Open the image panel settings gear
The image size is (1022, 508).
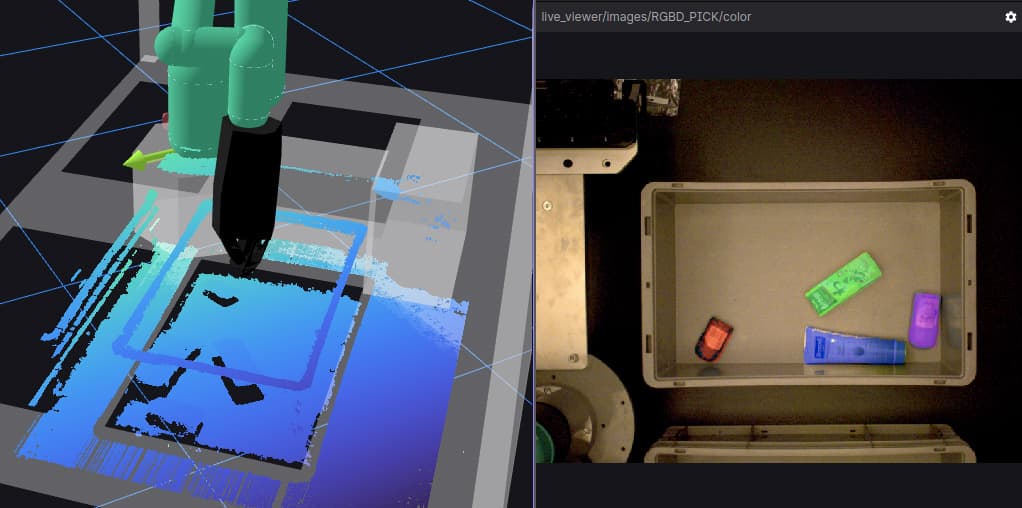coord(1010,17)
